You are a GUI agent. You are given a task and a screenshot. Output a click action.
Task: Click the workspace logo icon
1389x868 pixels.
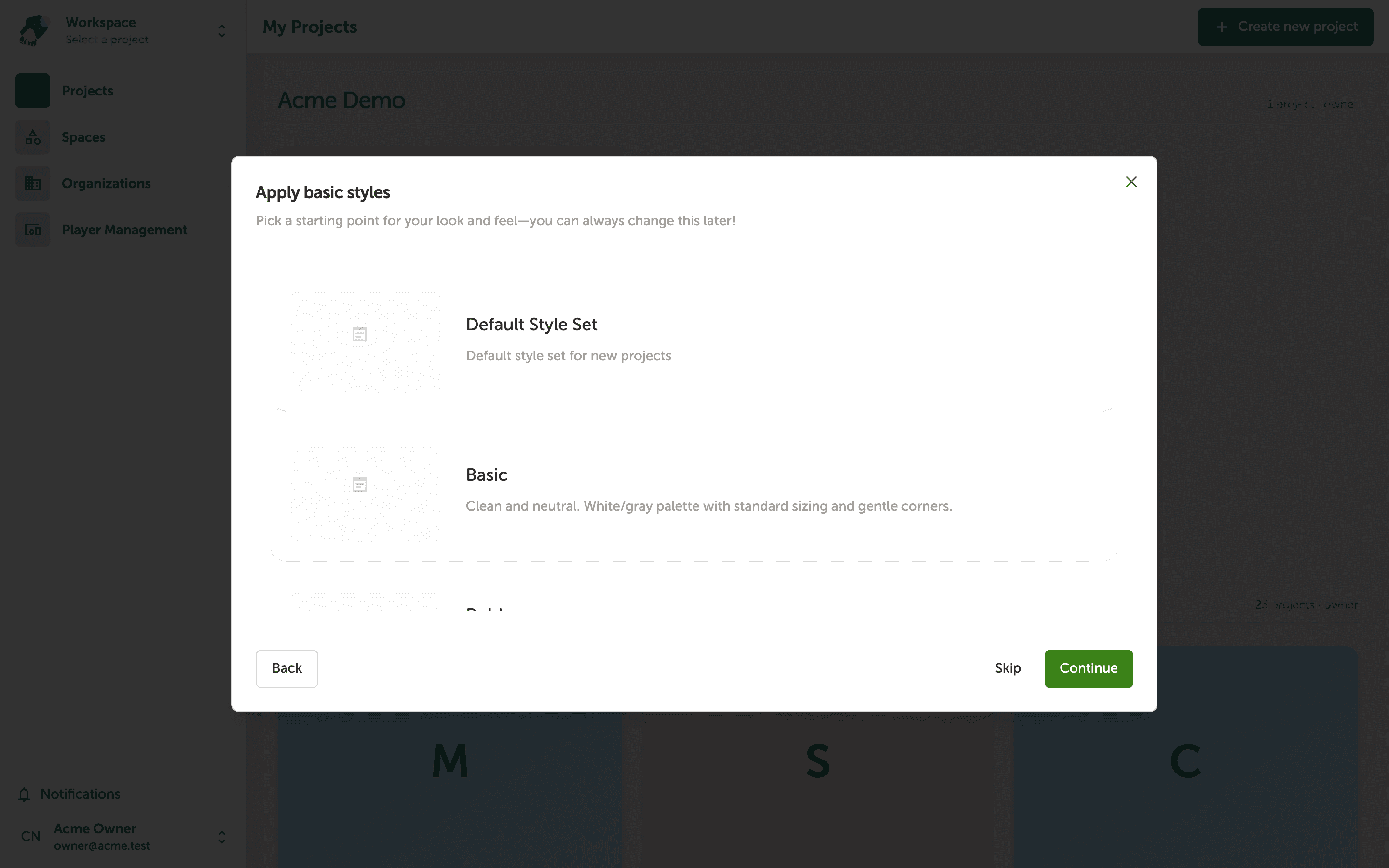point(33,30)
